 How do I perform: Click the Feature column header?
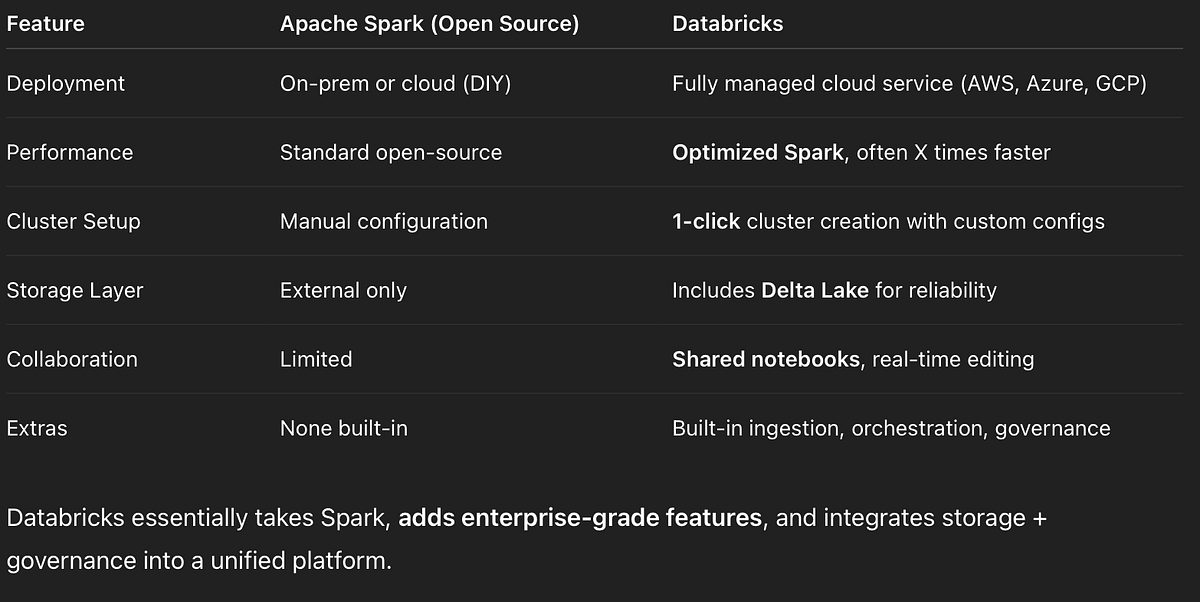pyautogui.click(x=45, y=23)
